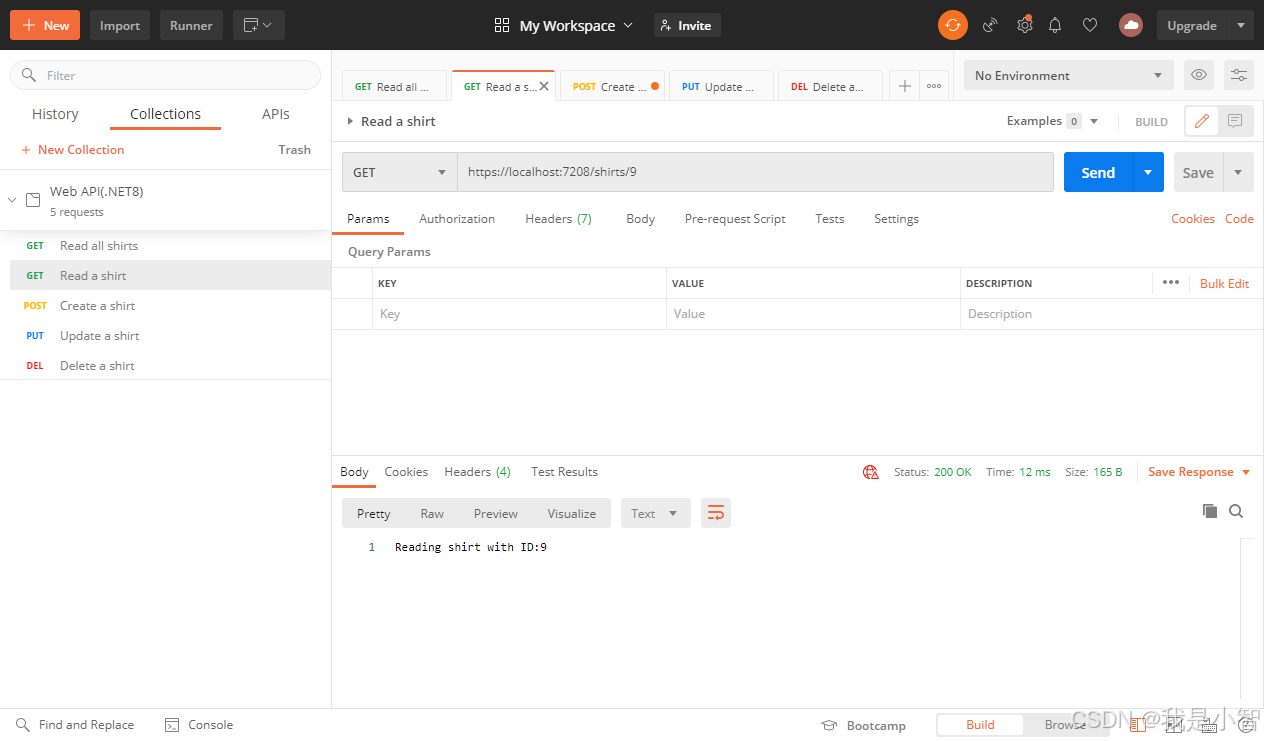Open the user avatar menu
Screen dimensions: 1264x741
[x=1131, y=25]
